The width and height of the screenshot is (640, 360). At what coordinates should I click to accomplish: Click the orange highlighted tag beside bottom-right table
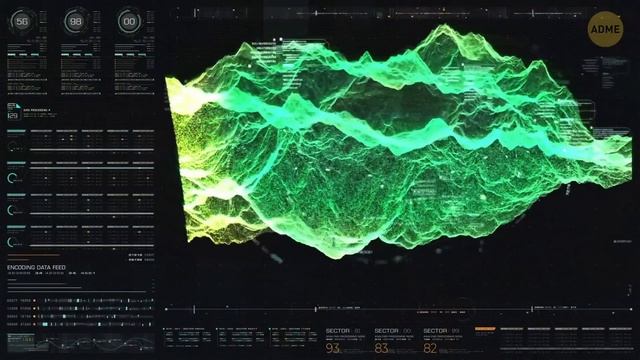click(485, 329)
